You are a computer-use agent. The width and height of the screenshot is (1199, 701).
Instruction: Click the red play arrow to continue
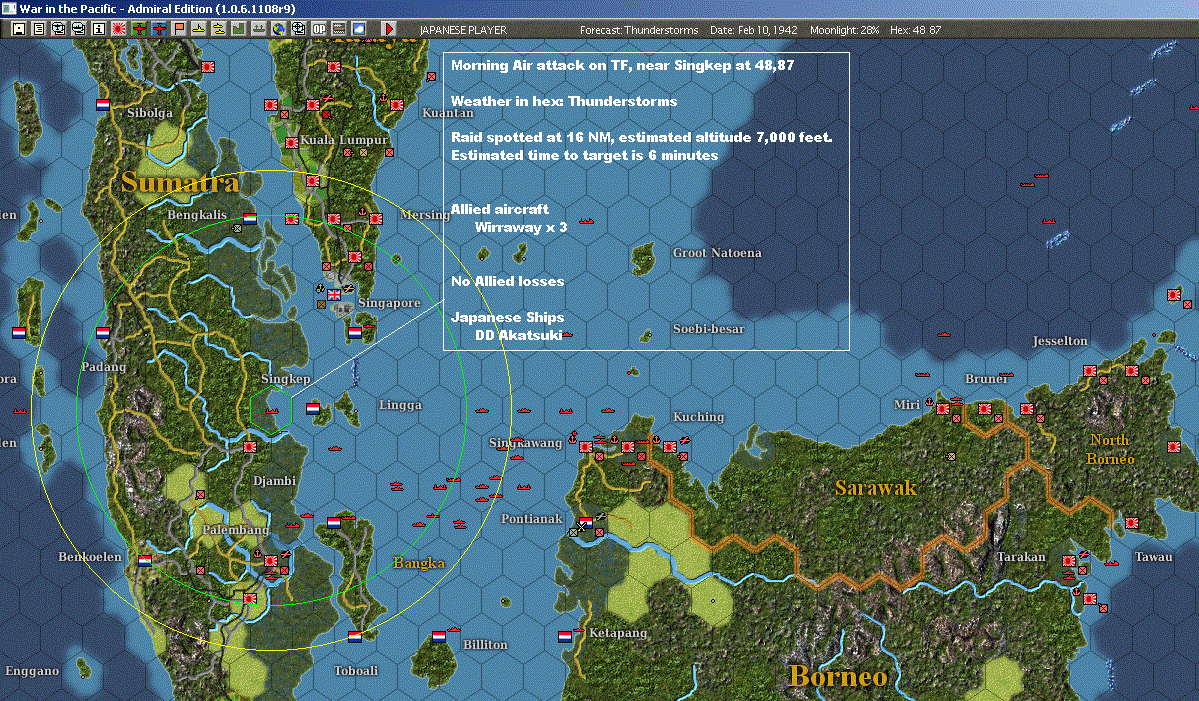[x=388, y=29]
